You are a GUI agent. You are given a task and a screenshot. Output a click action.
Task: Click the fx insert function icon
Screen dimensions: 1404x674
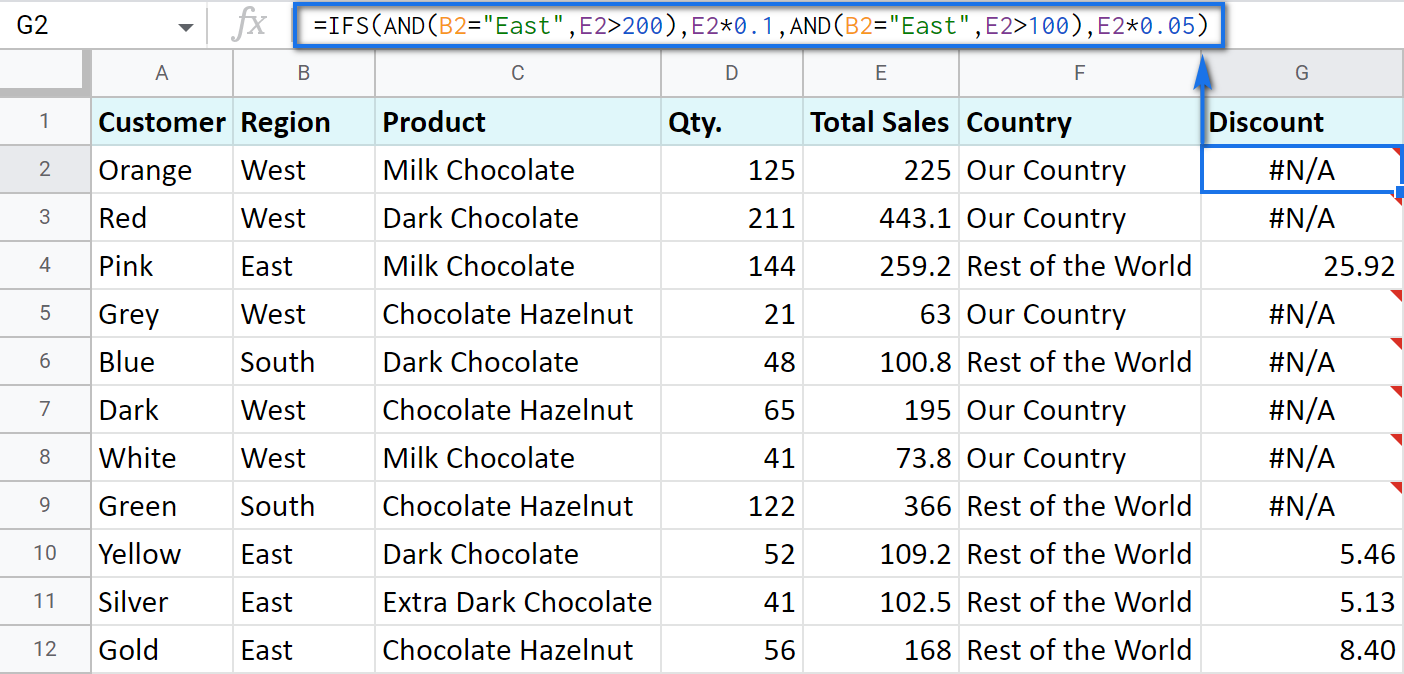(250, 25)
